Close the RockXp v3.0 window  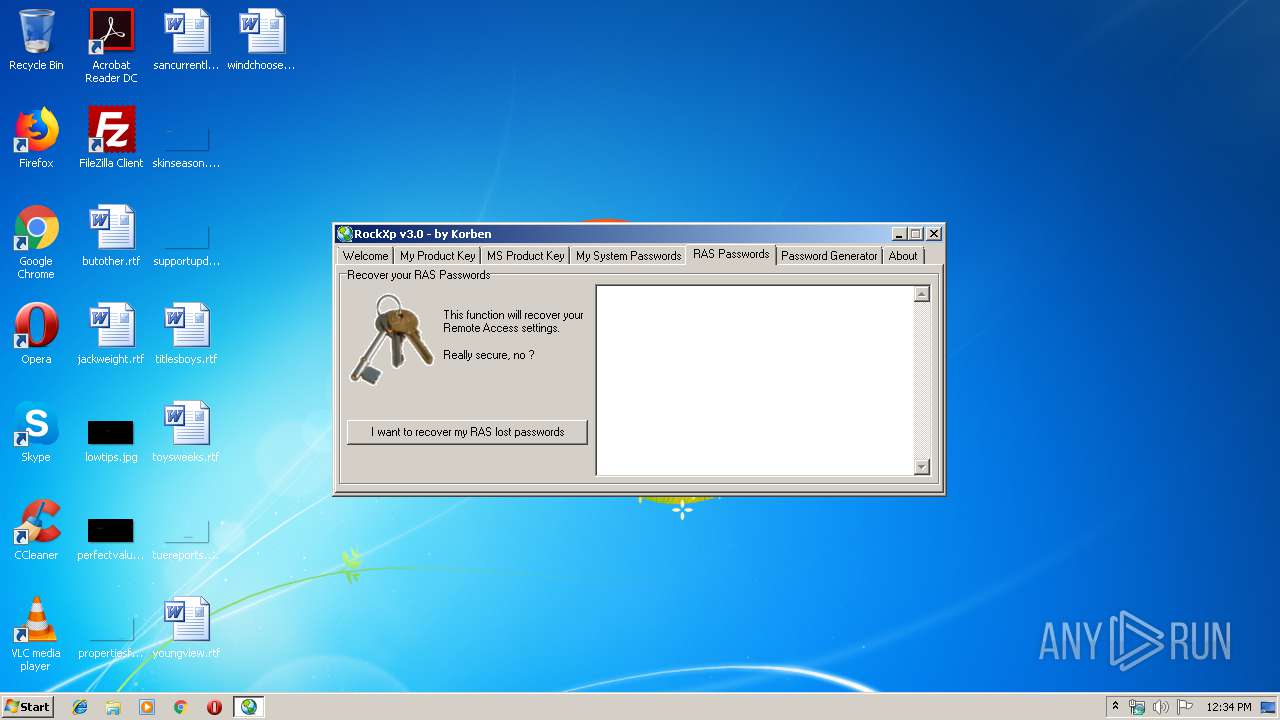point(933,234)
